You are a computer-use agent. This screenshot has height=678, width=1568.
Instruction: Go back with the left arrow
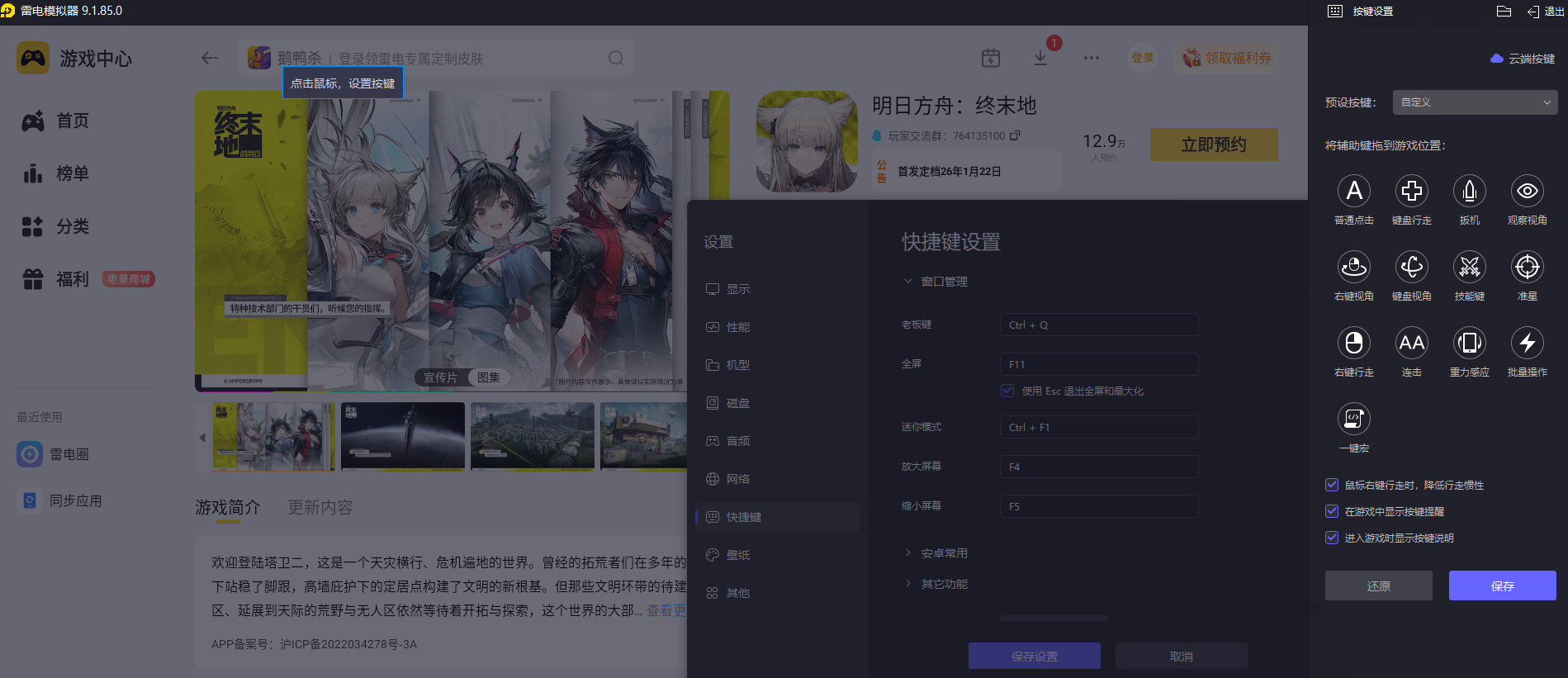(x=210, y=58)
